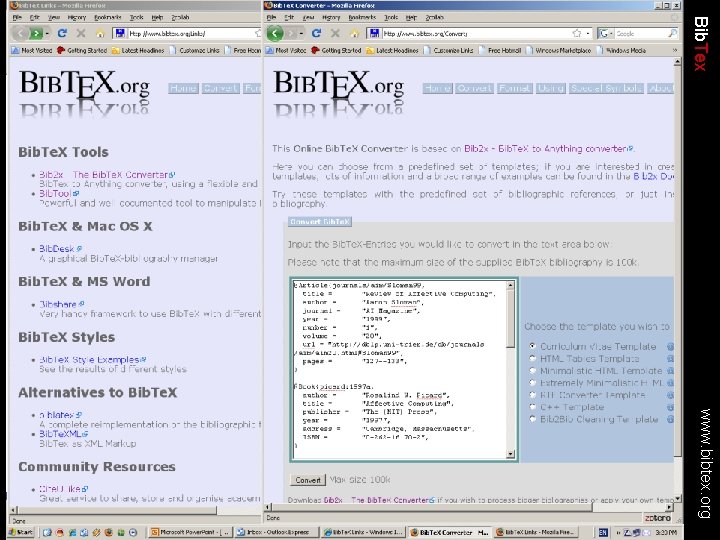The image size is (720, 540).
Task: Go forward in the BibTeX Links window
Action: point(35,33)
